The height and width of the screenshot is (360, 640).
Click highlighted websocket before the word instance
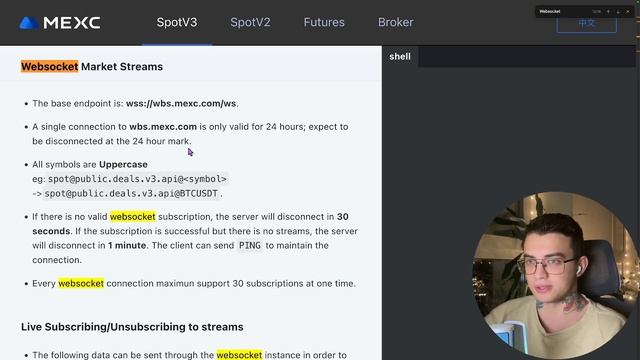(x=239, y=355)
